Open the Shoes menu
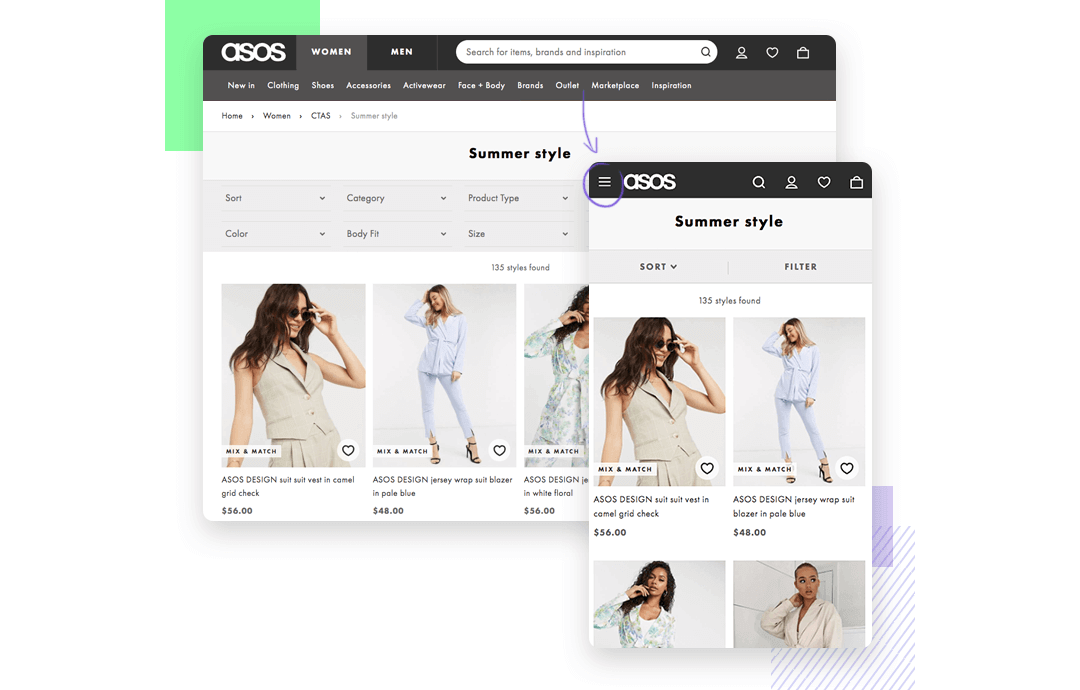Image resolution: width=1080 pixels, height=690 pixels. (322, 85)
